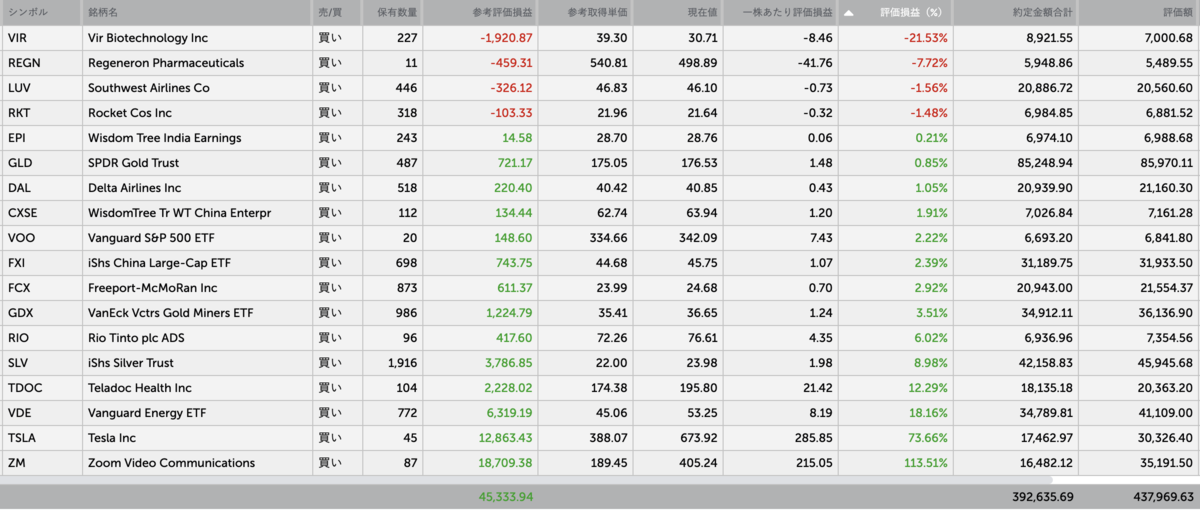Click the 437,969.63 total valuation

pos(1162,496)
